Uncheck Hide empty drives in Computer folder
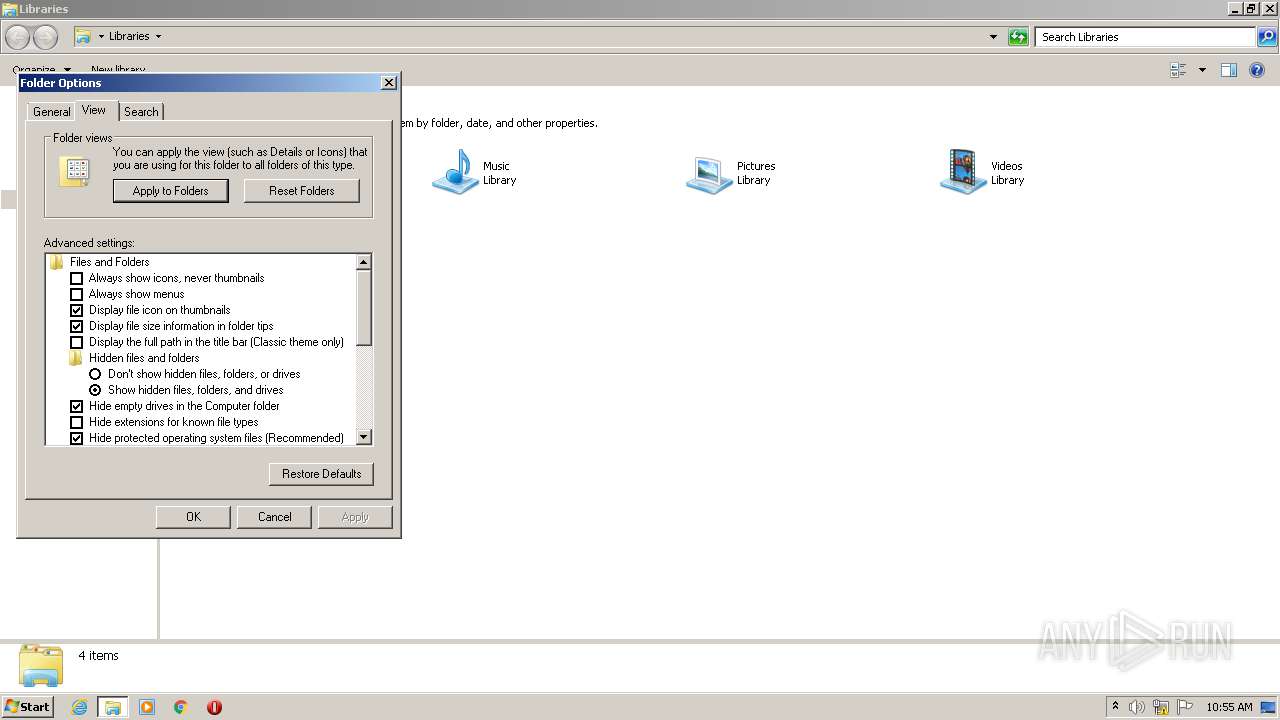1280x720 pixels. point(76,406)
